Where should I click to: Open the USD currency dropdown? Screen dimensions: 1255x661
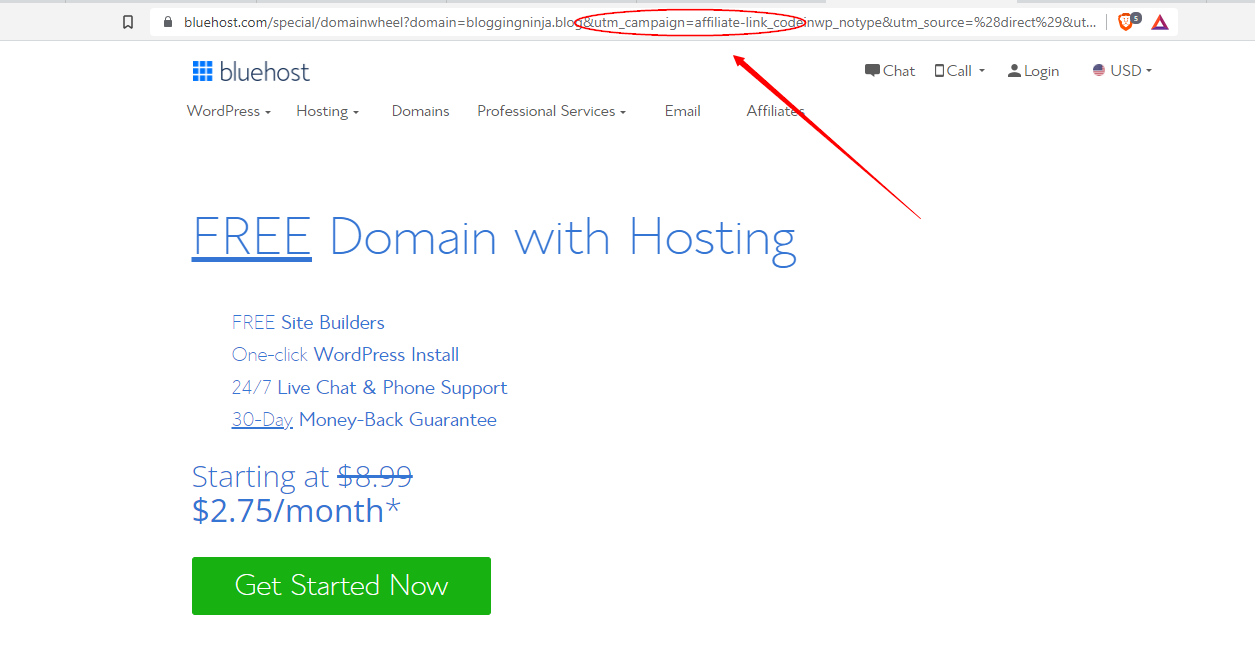point(1131,71)
